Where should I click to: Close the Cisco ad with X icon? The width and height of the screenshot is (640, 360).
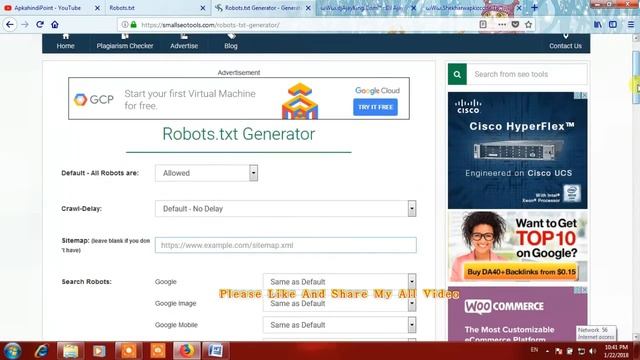(584, 95)
